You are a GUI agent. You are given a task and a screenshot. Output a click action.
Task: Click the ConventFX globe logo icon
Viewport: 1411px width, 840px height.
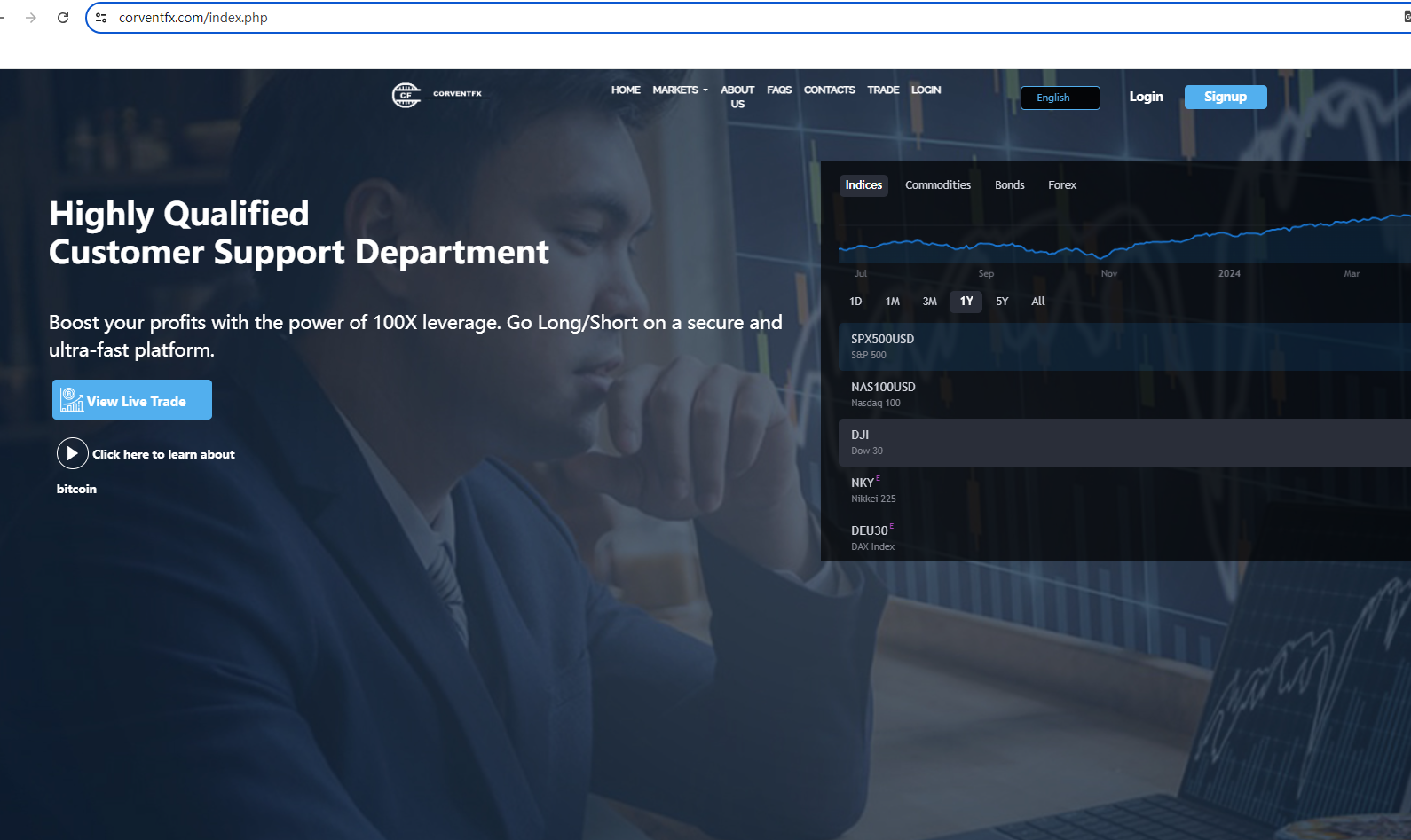406,95
